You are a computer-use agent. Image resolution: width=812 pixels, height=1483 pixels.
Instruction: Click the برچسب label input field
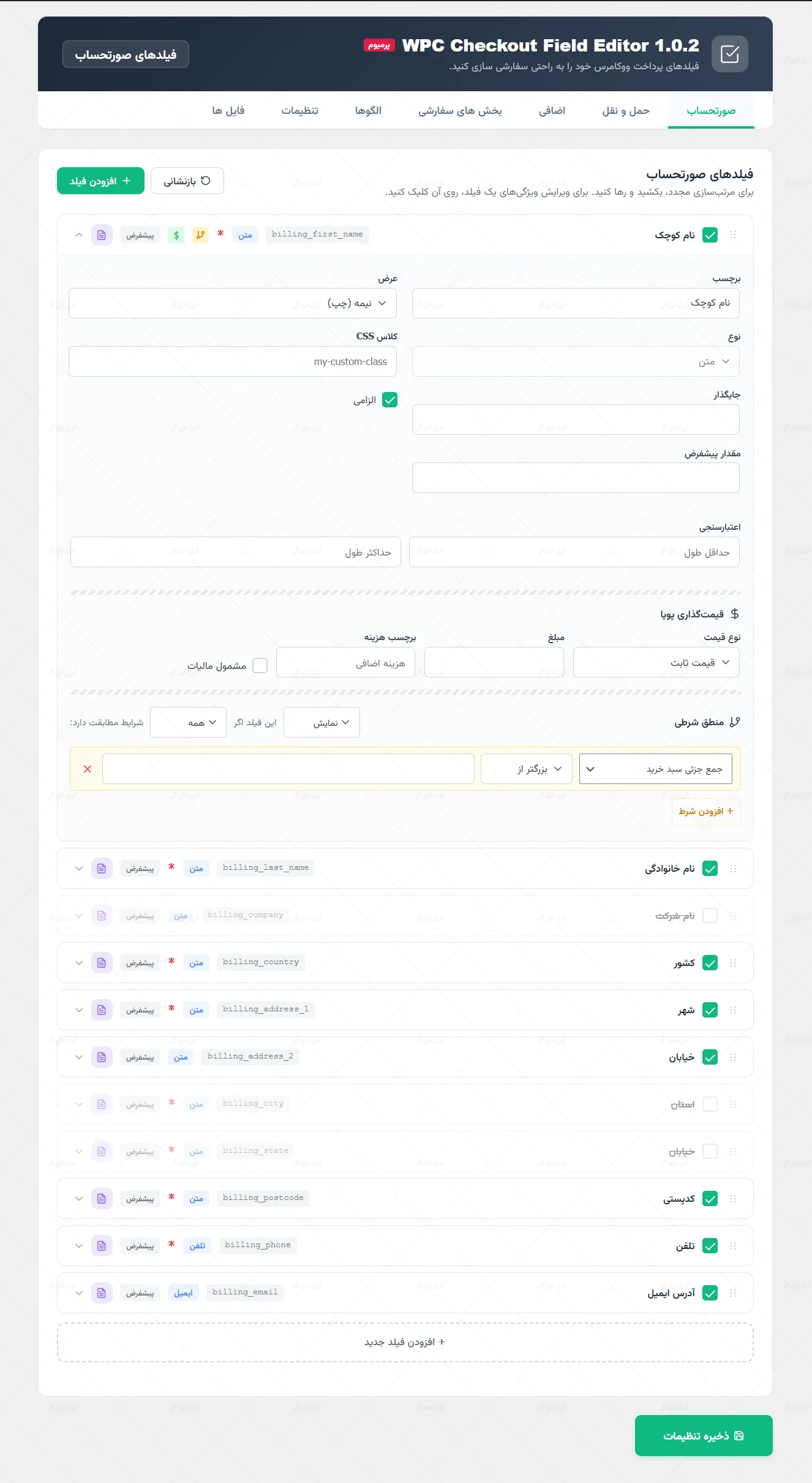tap(576, 303)
